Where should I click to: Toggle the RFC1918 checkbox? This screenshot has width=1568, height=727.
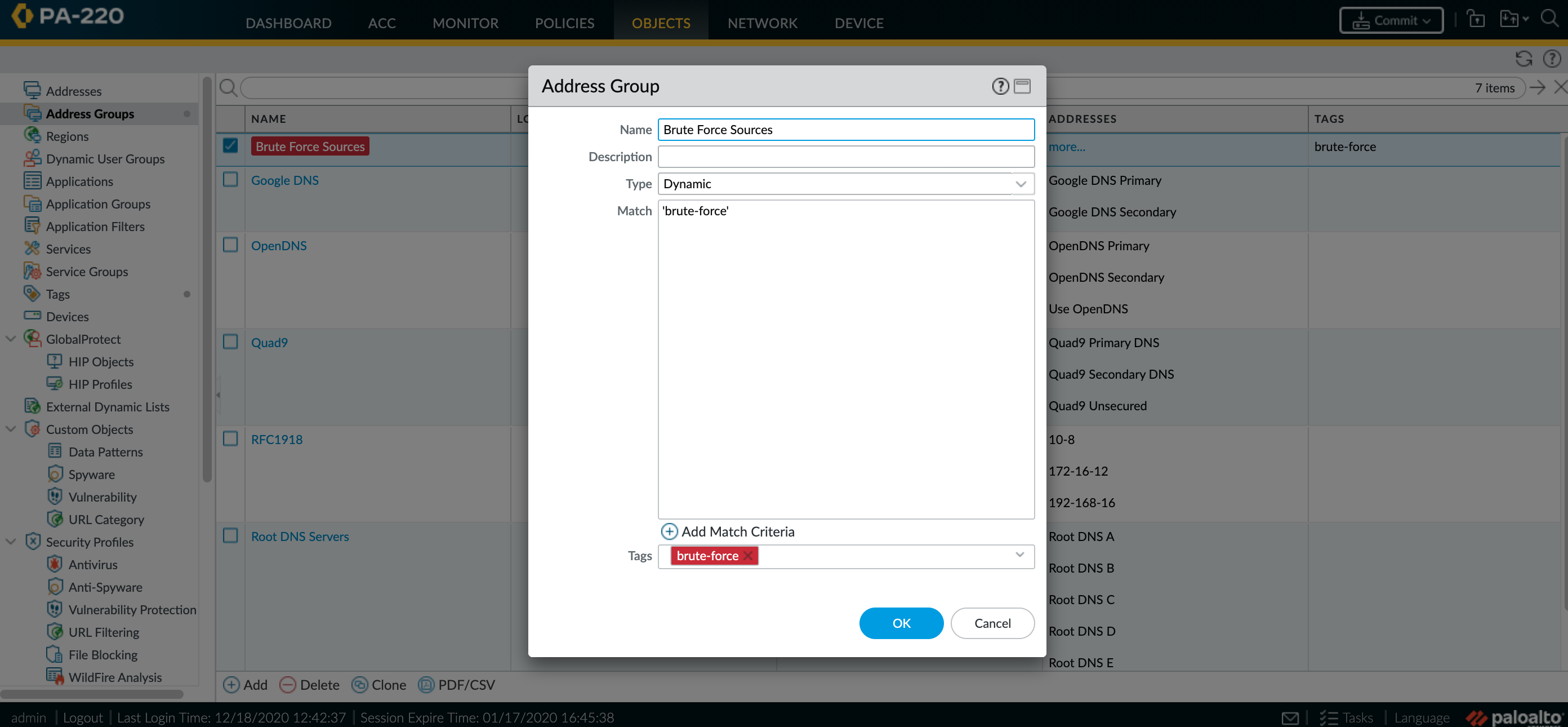[x=229, y=439]
